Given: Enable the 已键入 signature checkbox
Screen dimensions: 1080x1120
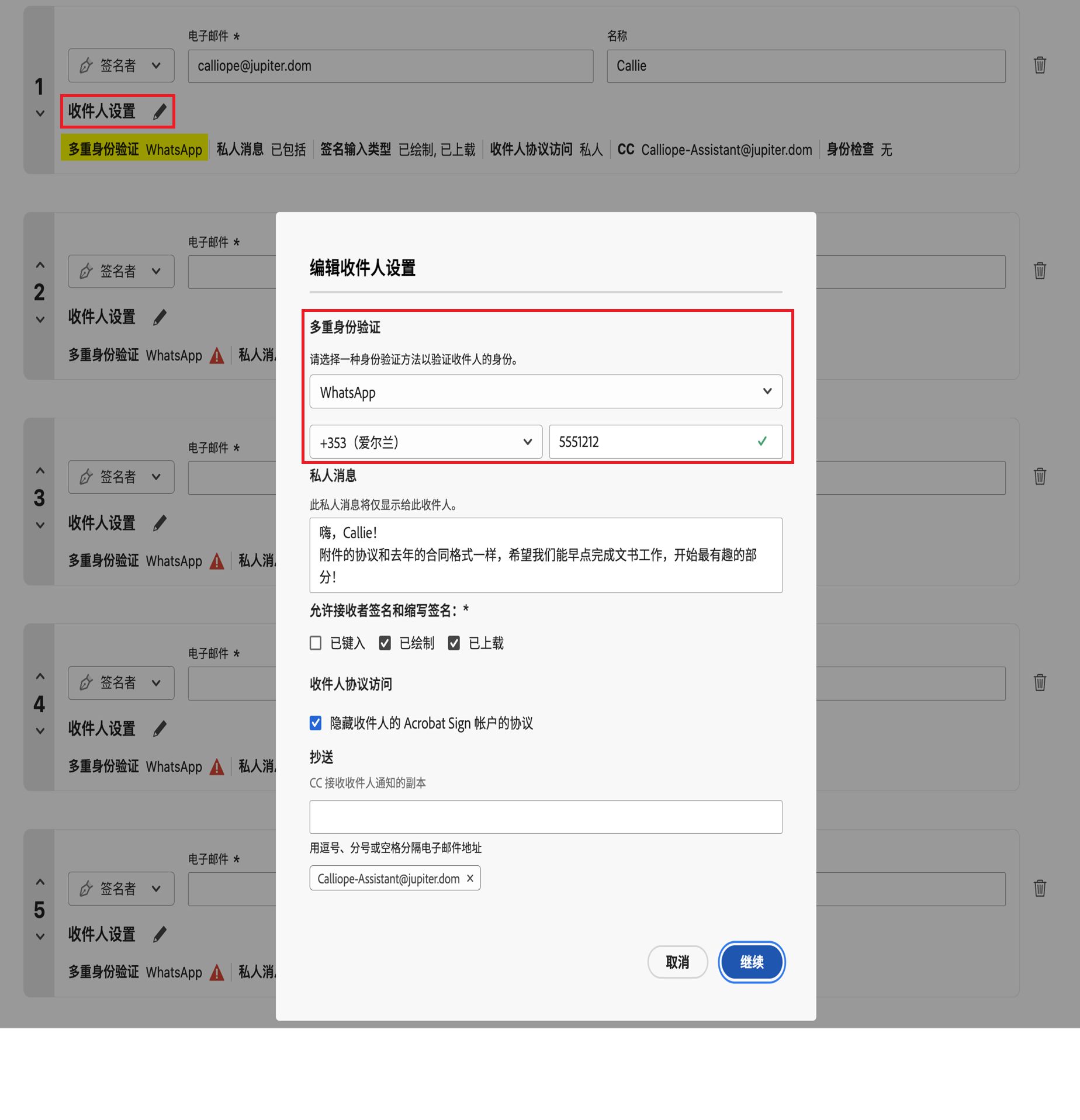Looking at the screenshot, I should tap(316, 643).
